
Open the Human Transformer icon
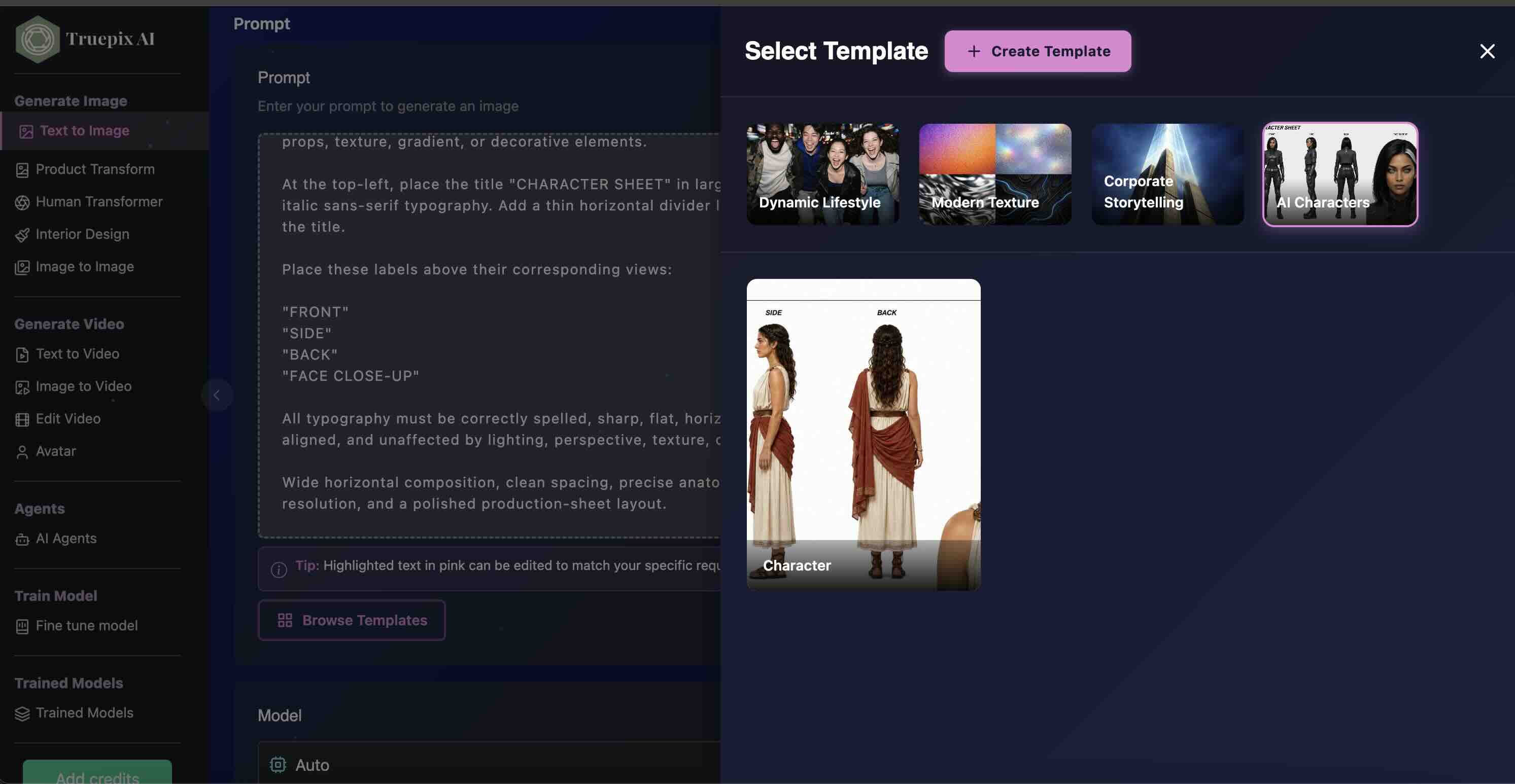pyautogui.click(x=22, y=202)
